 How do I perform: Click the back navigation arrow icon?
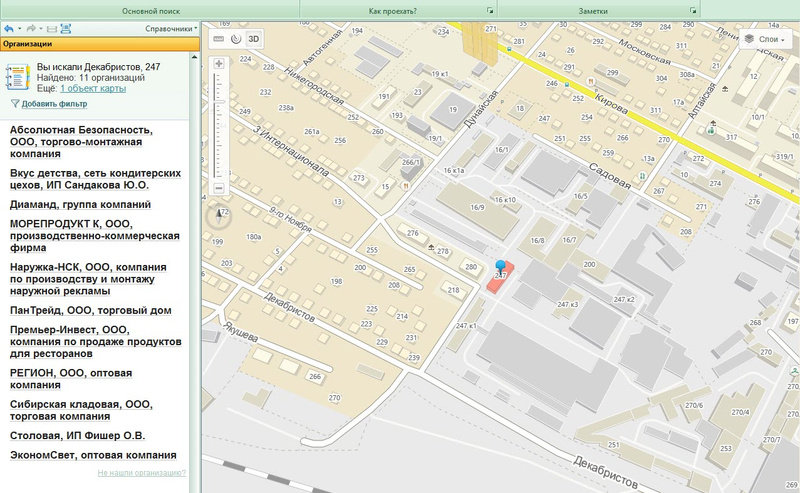9,29
